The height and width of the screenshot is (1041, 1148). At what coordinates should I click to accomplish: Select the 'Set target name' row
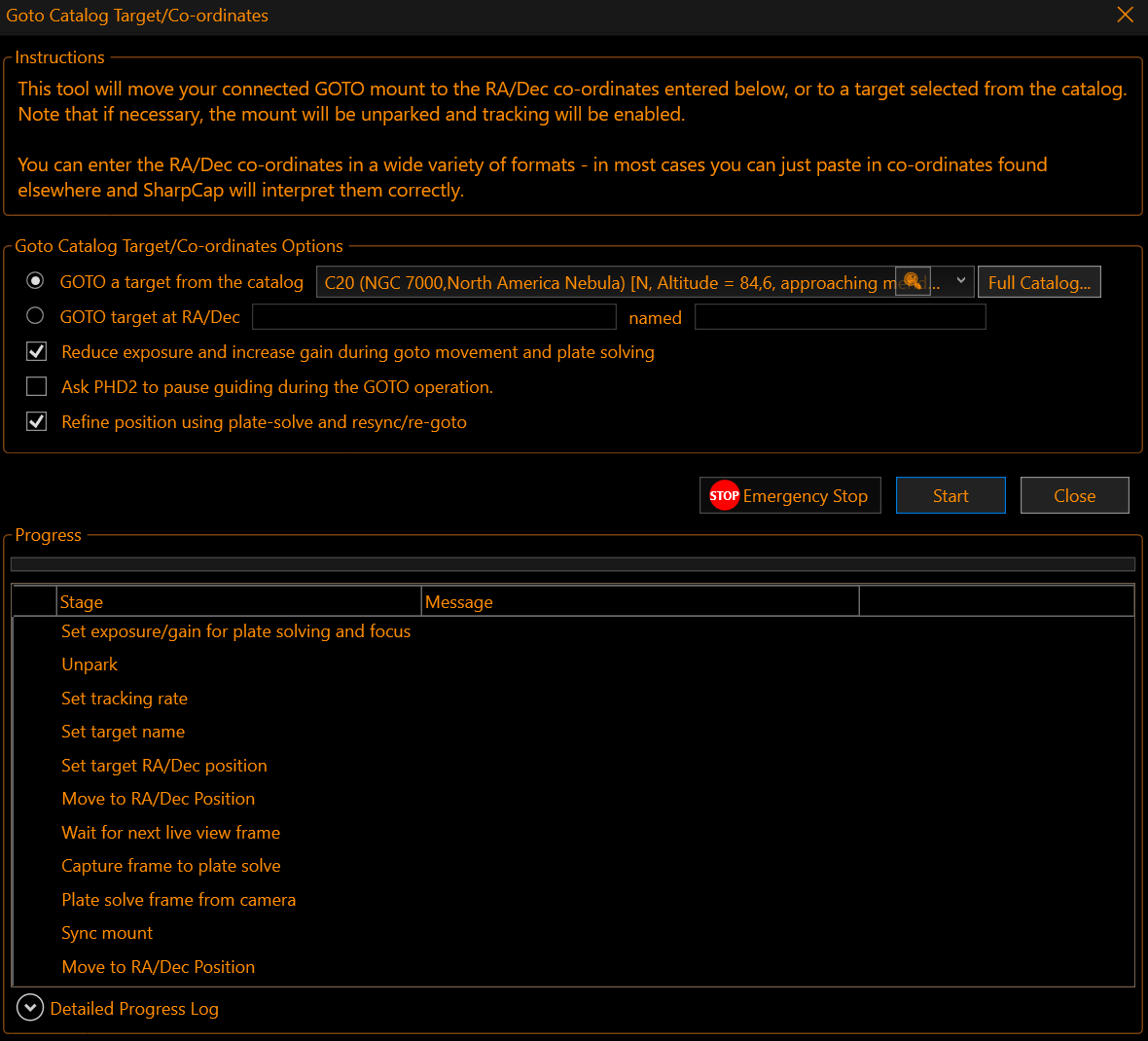tap(572, 732)
